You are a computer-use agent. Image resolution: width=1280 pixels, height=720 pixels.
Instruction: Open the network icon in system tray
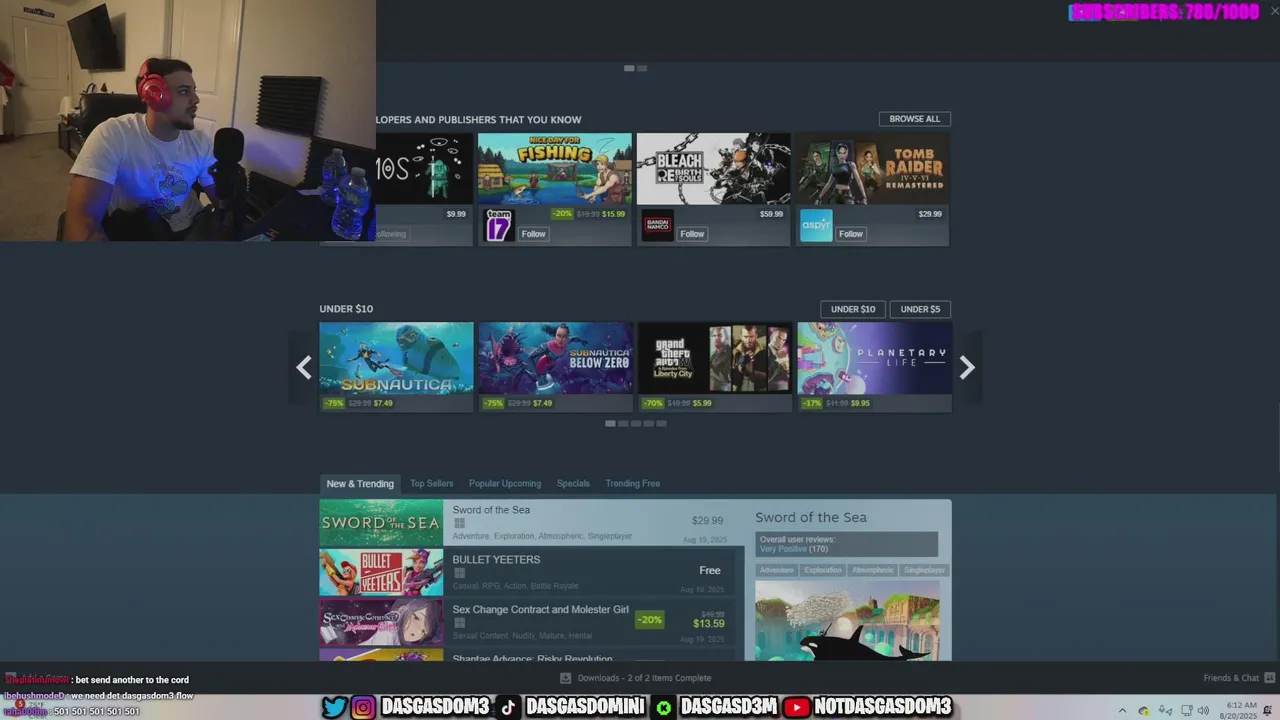point(1187,711)
